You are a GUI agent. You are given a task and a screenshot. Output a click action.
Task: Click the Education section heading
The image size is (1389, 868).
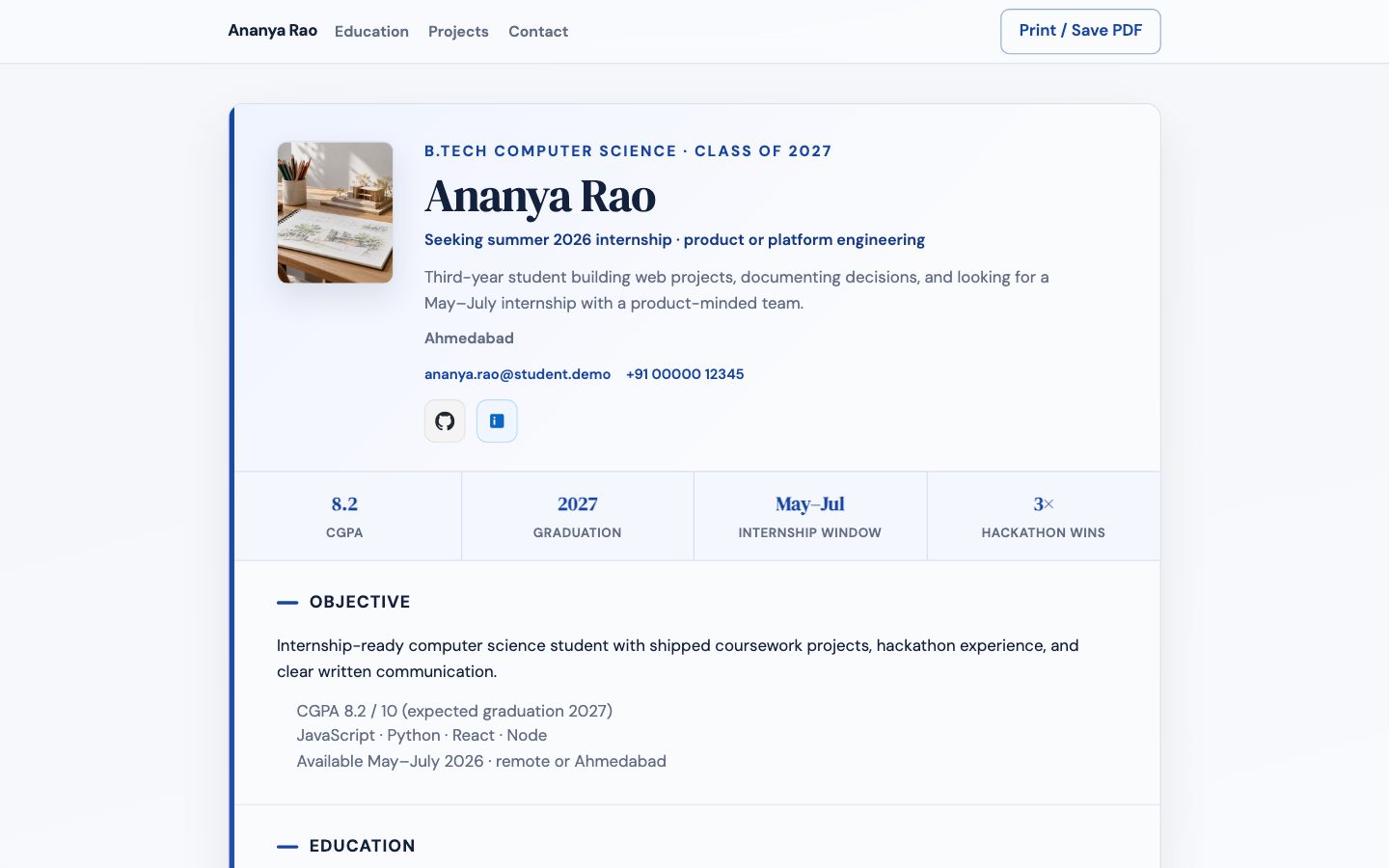pos(363,846)
